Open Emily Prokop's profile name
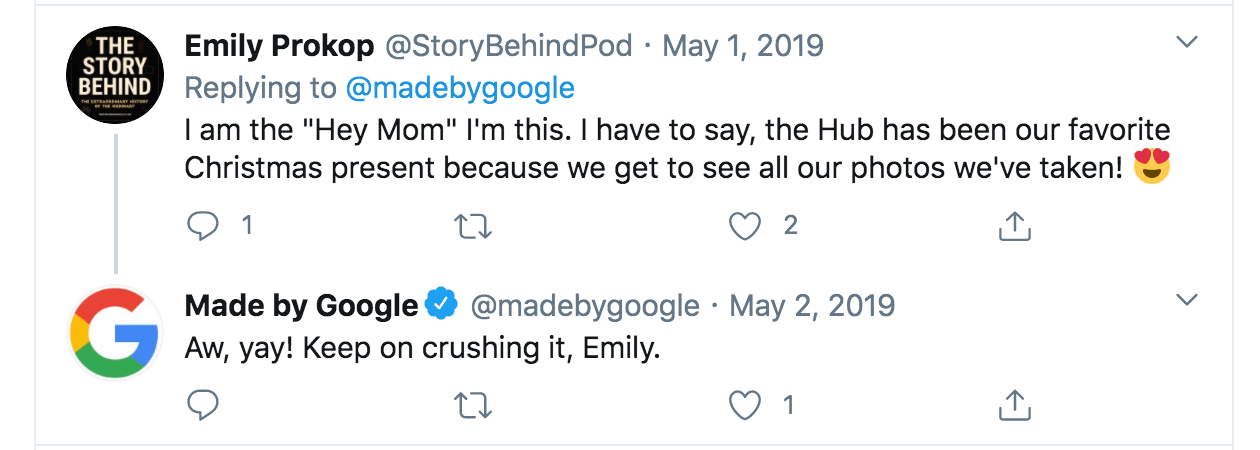1260x450 pixels. pyautogui.click(x=279, y=45)
